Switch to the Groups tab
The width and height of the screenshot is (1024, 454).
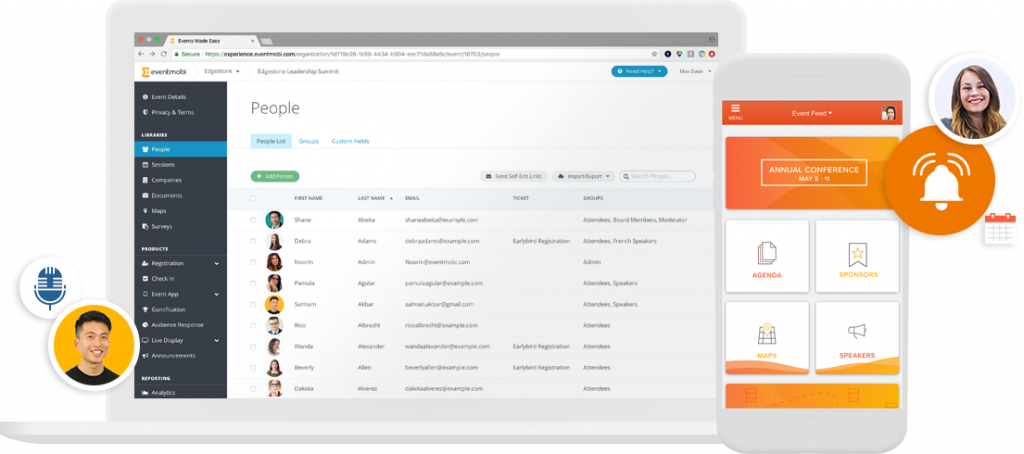tap(309, 141)
